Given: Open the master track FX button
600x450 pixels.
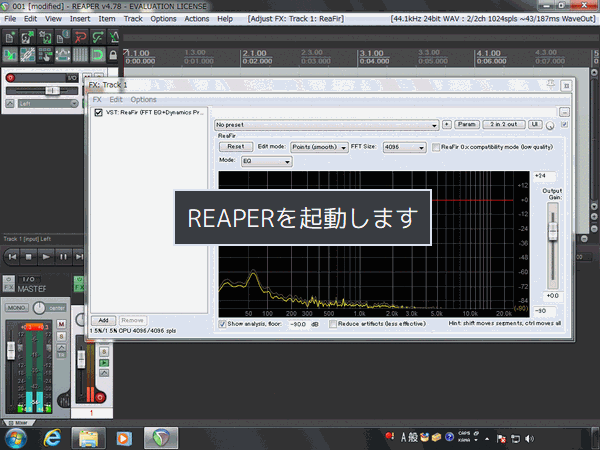Looking at the screenshot, I should tap(9, 289).
